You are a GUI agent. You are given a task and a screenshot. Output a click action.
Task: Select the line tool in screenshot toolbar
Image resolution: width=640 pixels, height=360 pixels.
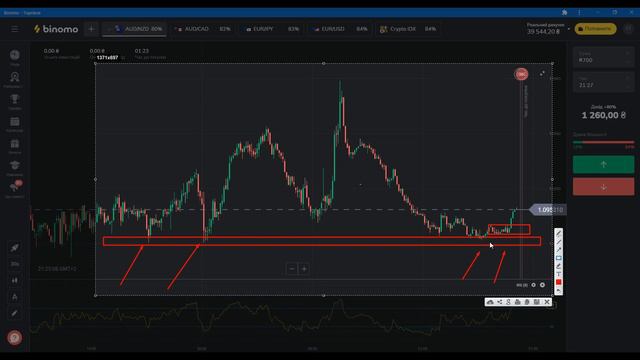[x=558, y=242]
